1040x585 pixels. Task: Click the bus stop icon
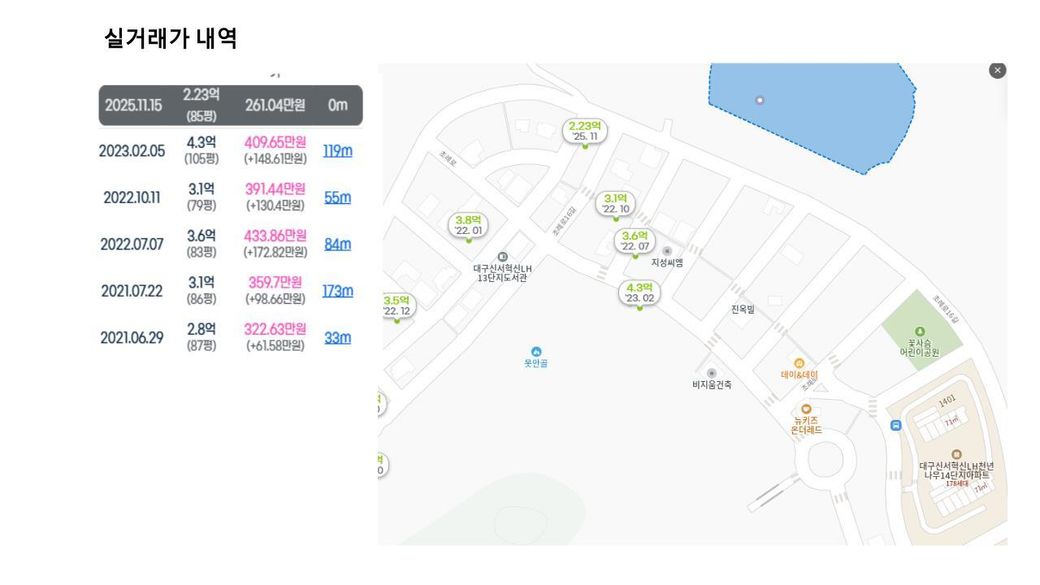(x=895, y=425)
